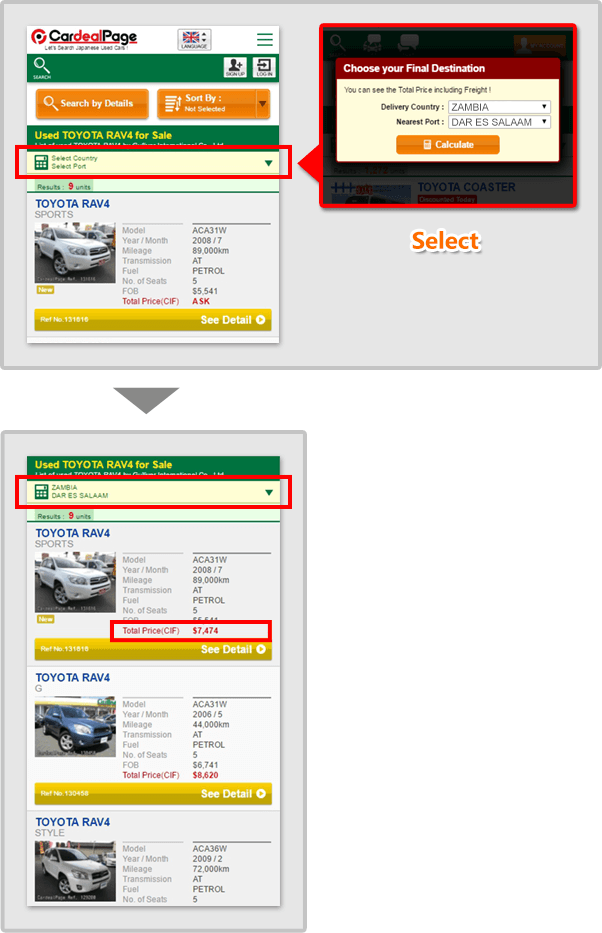The height and width of the screenshot is (933, 602).
Task: Open the language selector flag icon
Action: click(x=194, y=39)
